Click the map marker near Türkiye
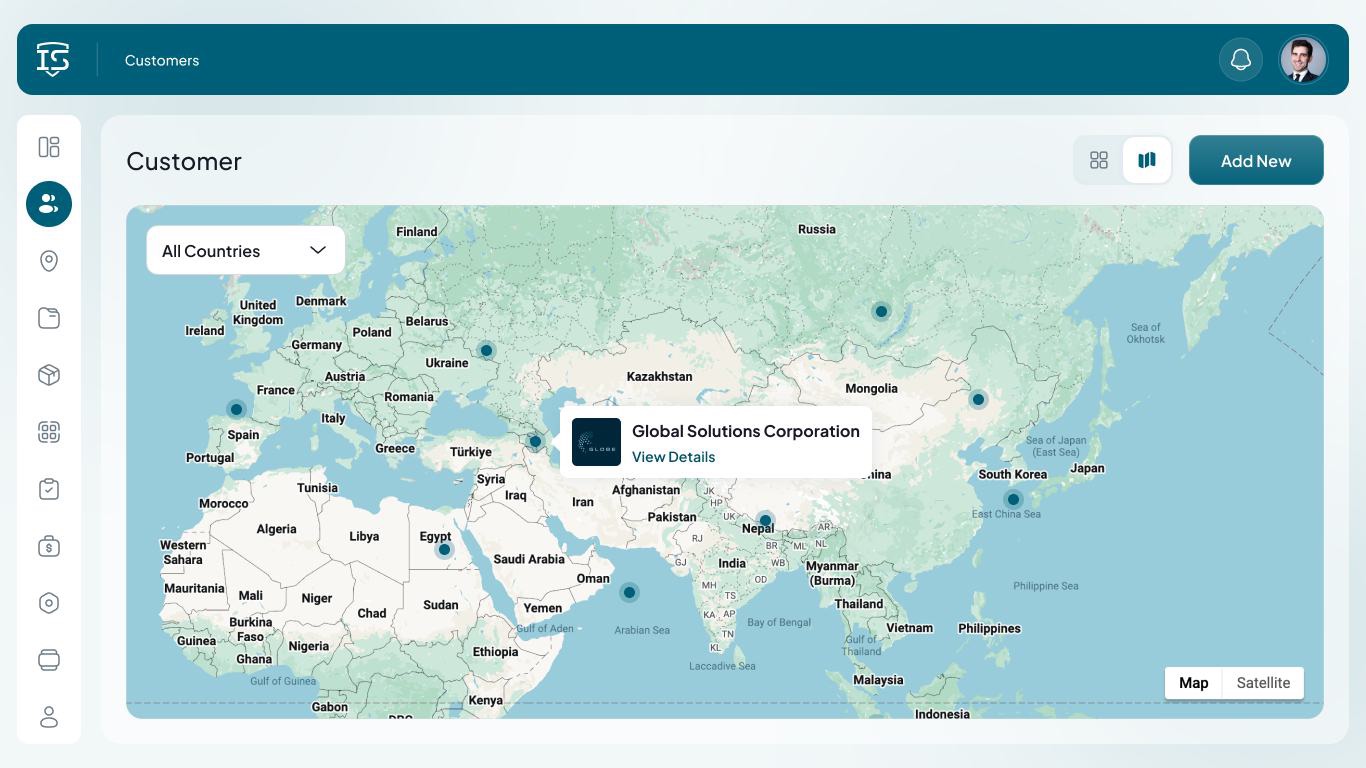The height and width of the screenshot is (768, 1366). (535, 441)
